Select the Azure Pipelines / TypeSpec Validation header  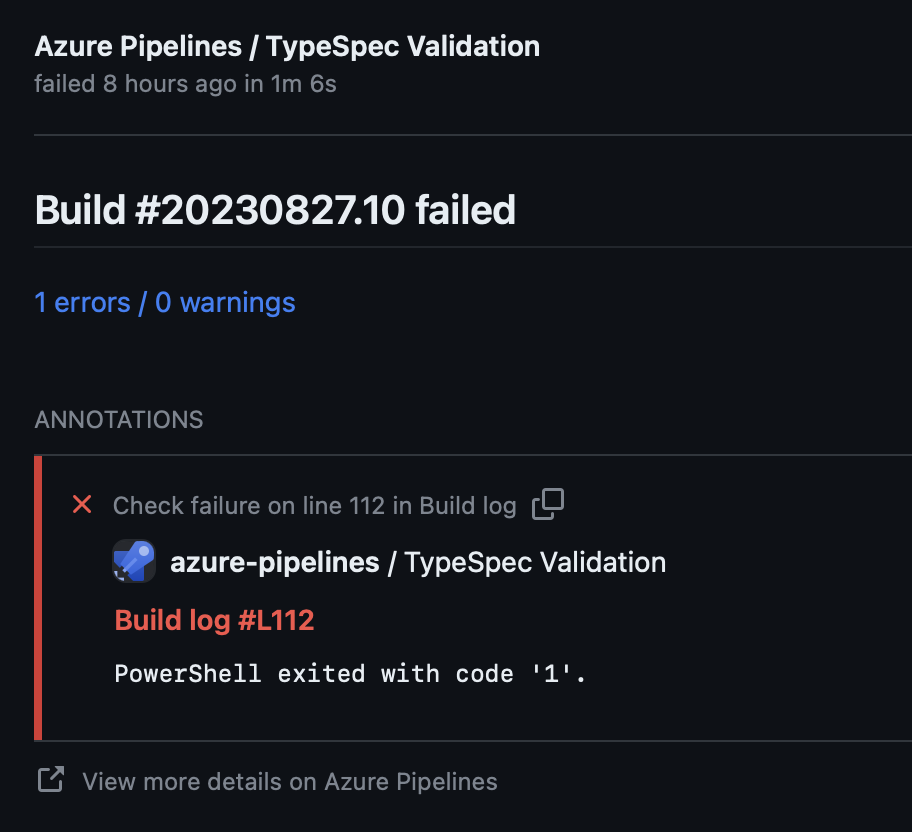[x=287, y=46]
